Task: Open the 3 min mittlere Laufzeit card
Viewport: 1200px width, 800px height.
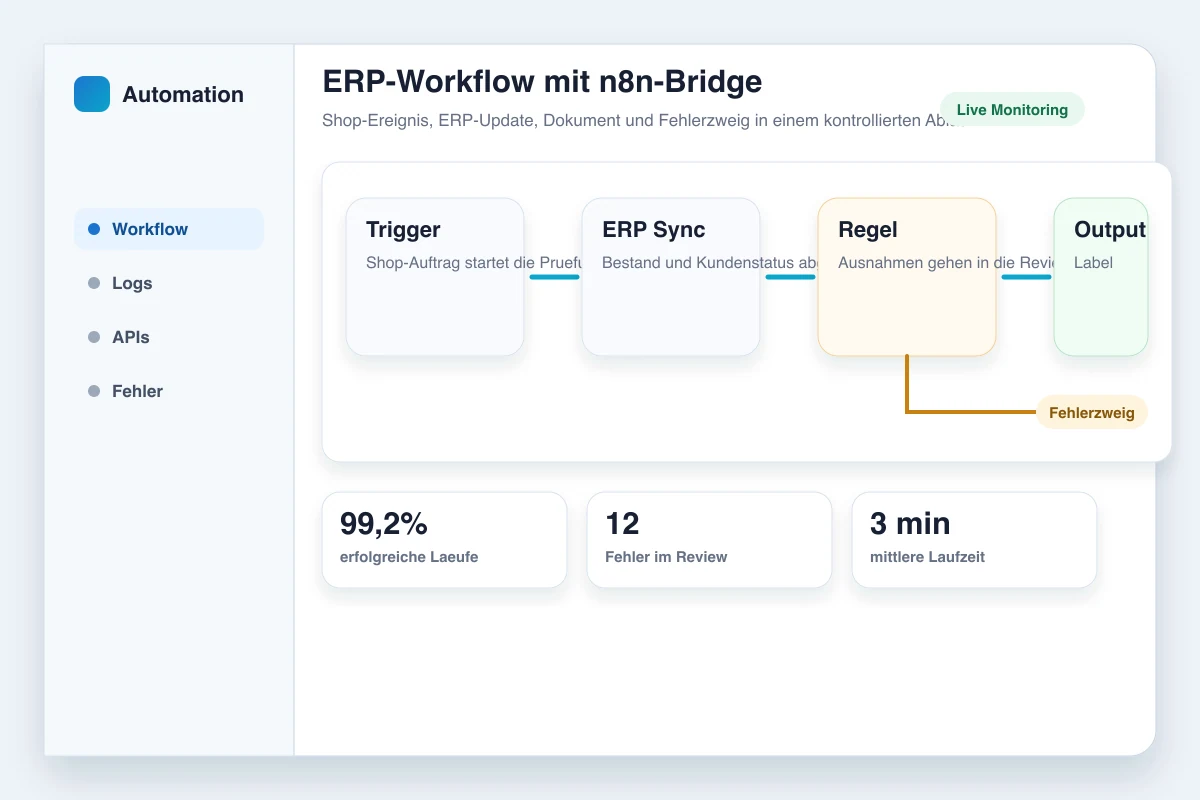Action: 974,540
